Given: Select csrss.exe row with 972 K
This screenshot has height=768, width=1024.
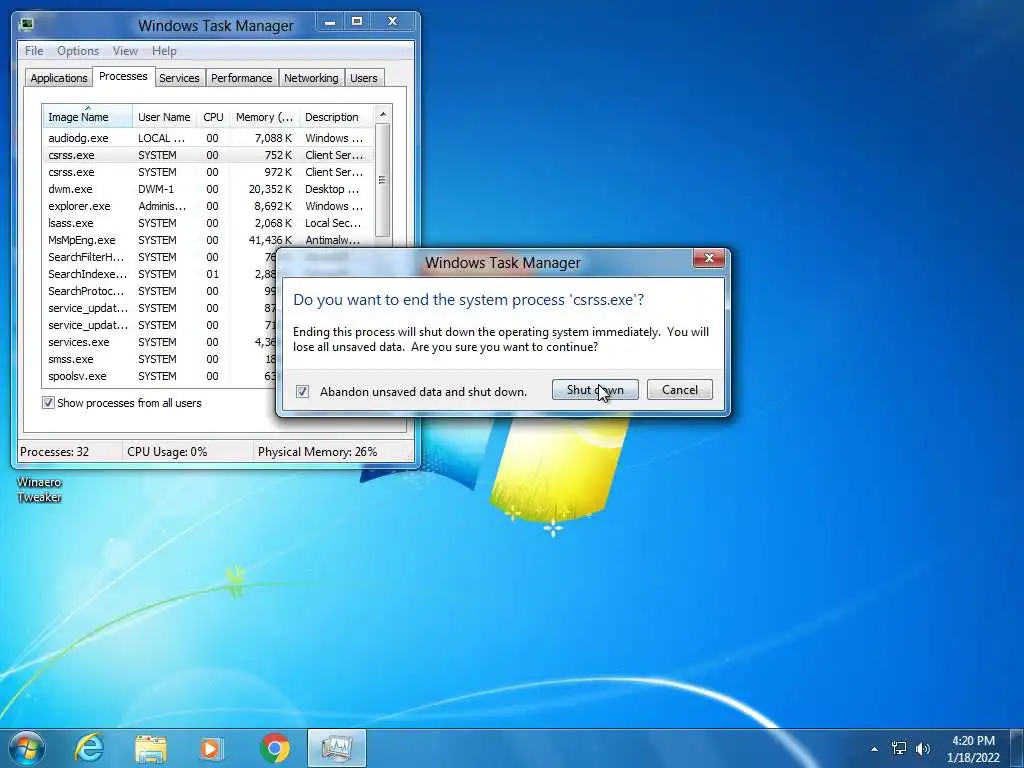Looking at the screenshot, I should point(208,172).
